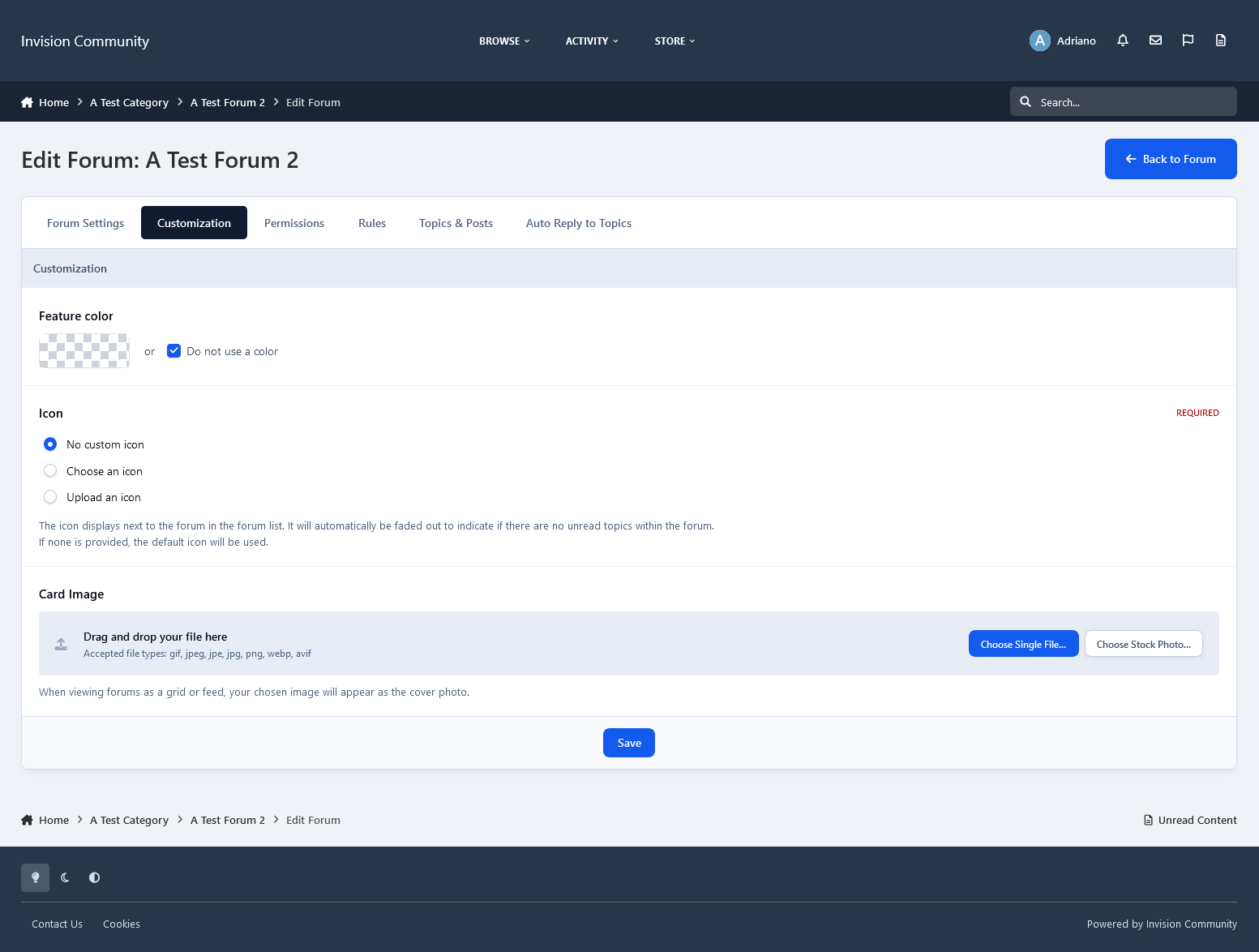Screen dimensions: 1259x952
Task: Click Adriano's avatar icon
Action: tap(1039, 41)
